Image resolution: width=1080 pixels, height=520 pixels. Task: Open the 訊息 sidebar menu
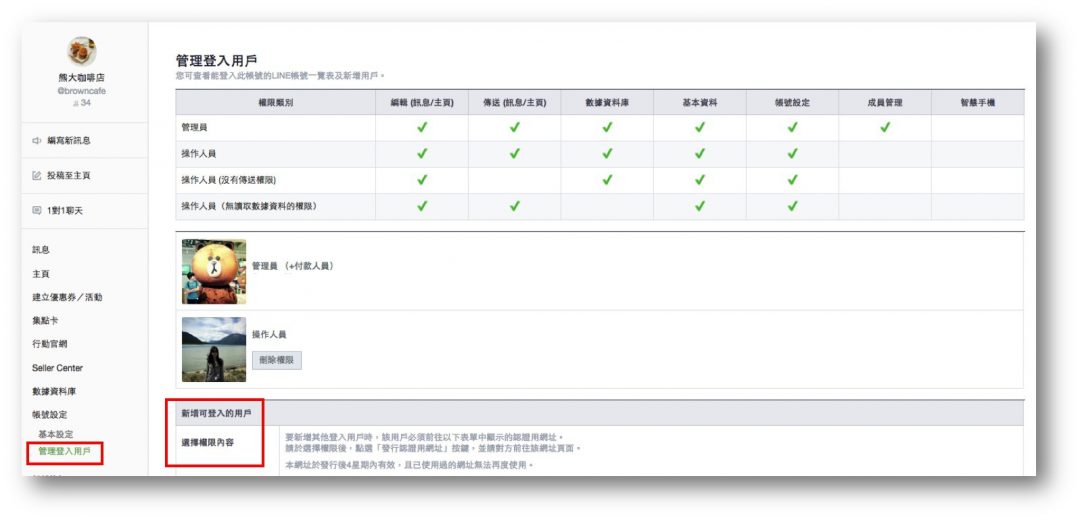point(41,250)
